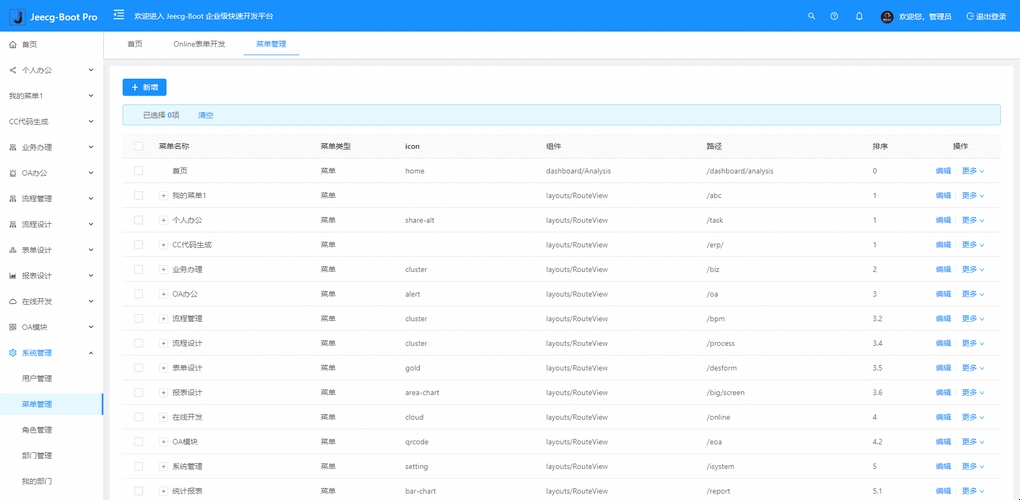Collapse the 系统管理 sidebar menu chevron

pos(91,353)
